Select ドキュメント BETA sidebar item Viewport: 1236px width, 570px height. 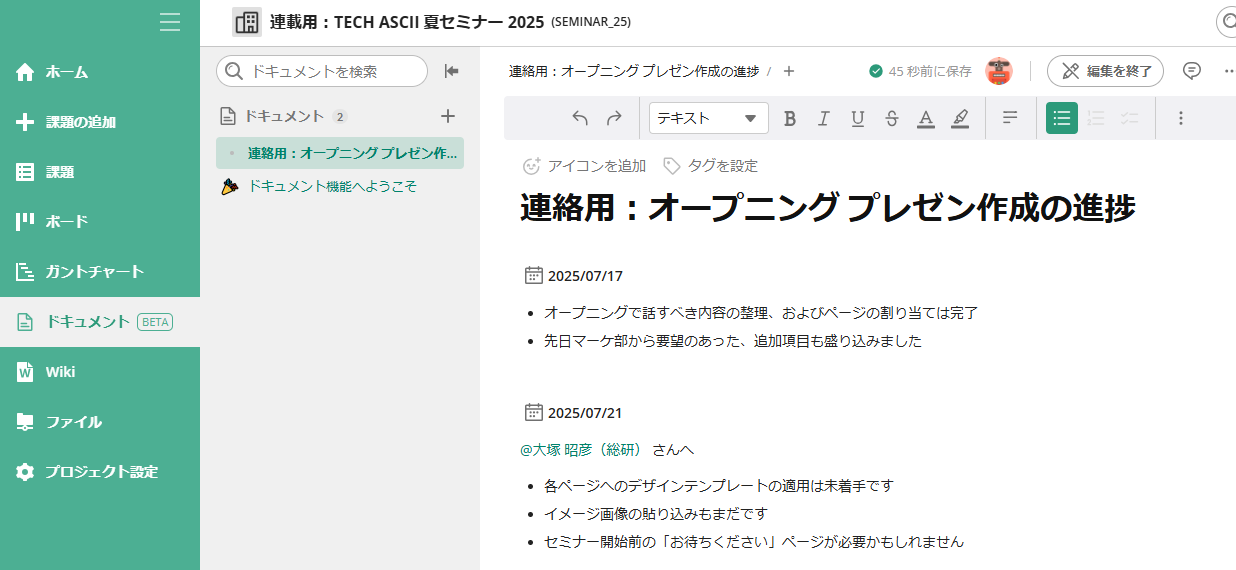click(x=100, y=322)
